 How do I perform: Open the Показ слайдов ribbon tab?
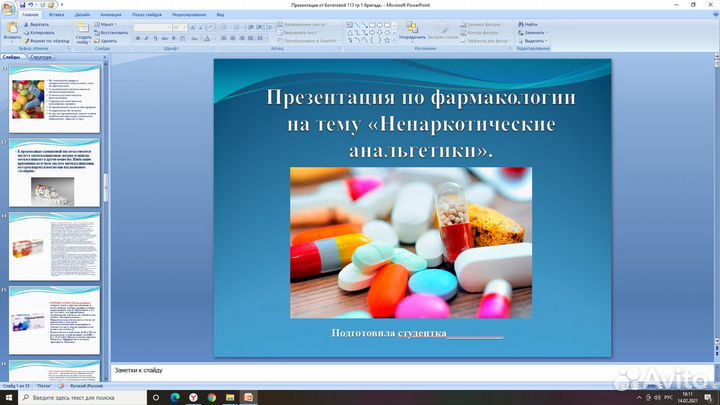(x=147, y=15)
